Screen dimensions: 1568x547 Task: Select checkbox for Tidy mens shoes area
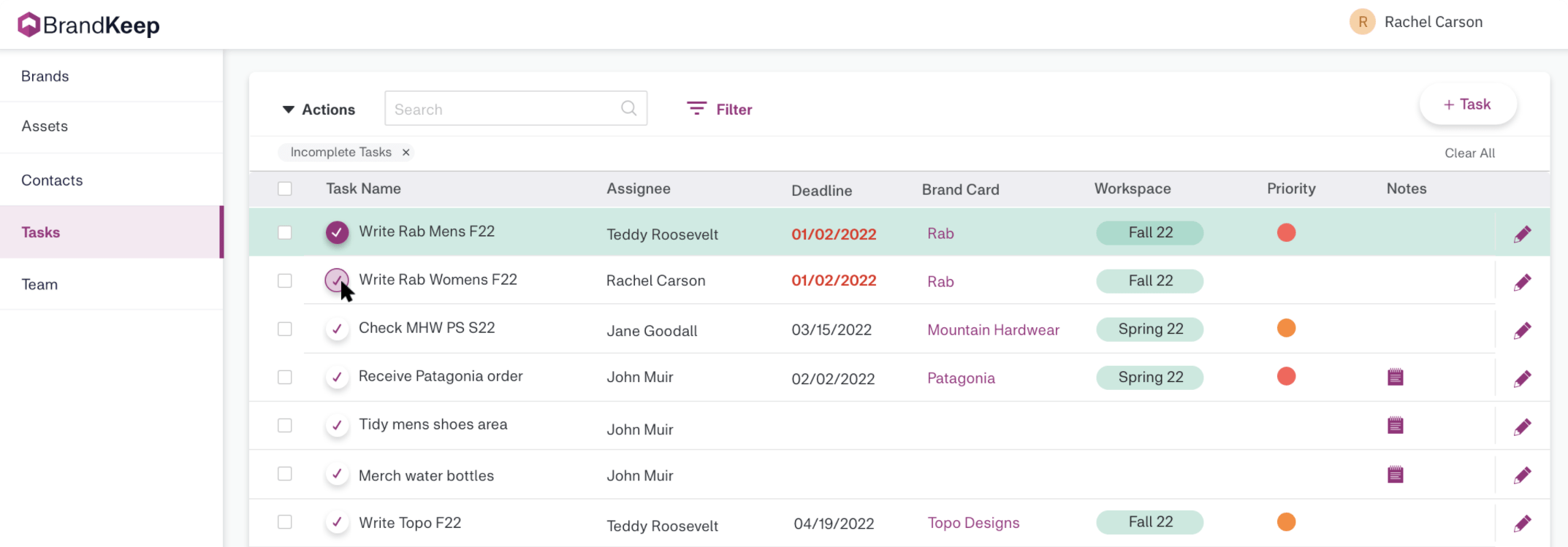285,425
